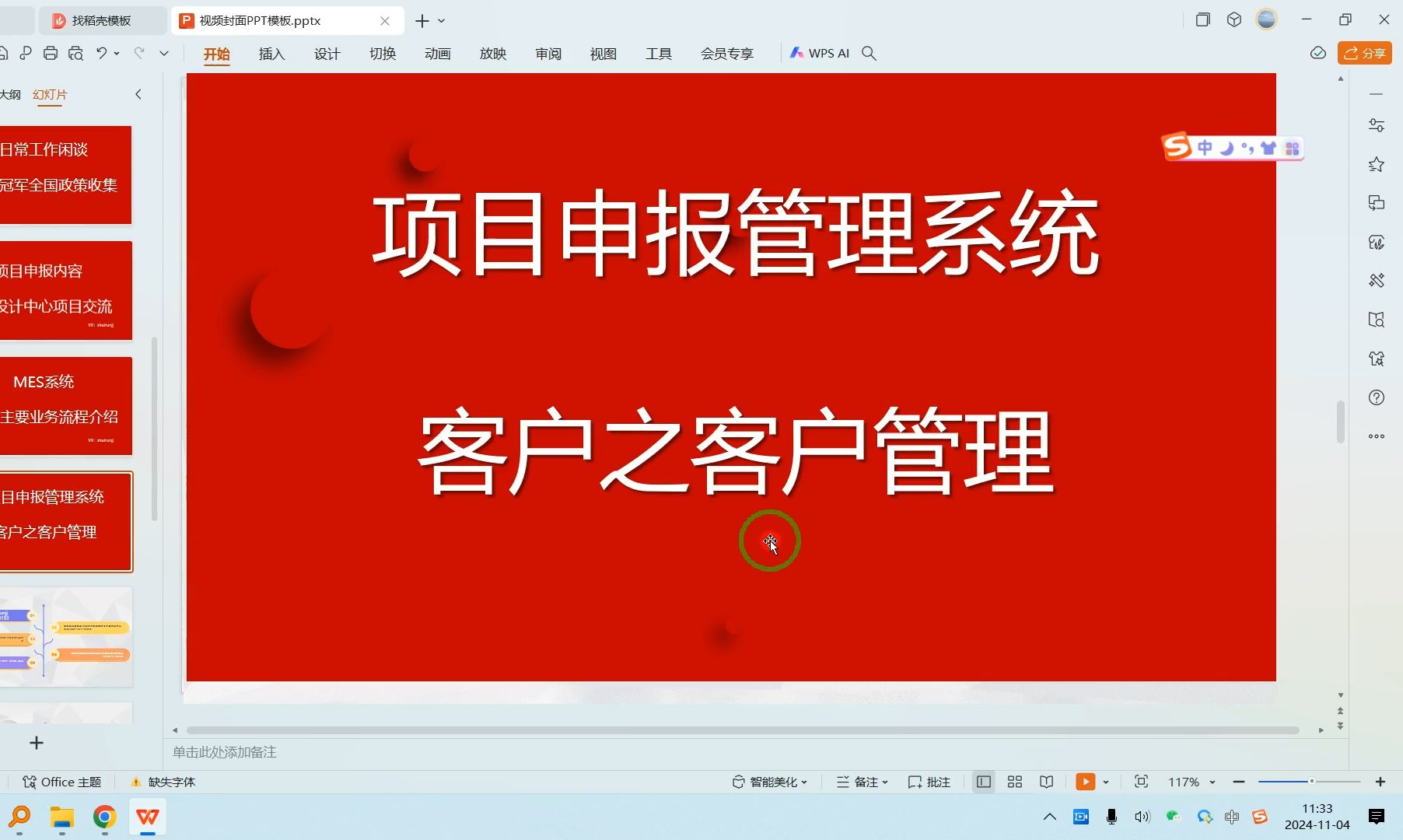Click the three dots more icon in sidebar
Viewport: 1403px width, 840px height.
pyautogui.click(x=1377, y=436)
